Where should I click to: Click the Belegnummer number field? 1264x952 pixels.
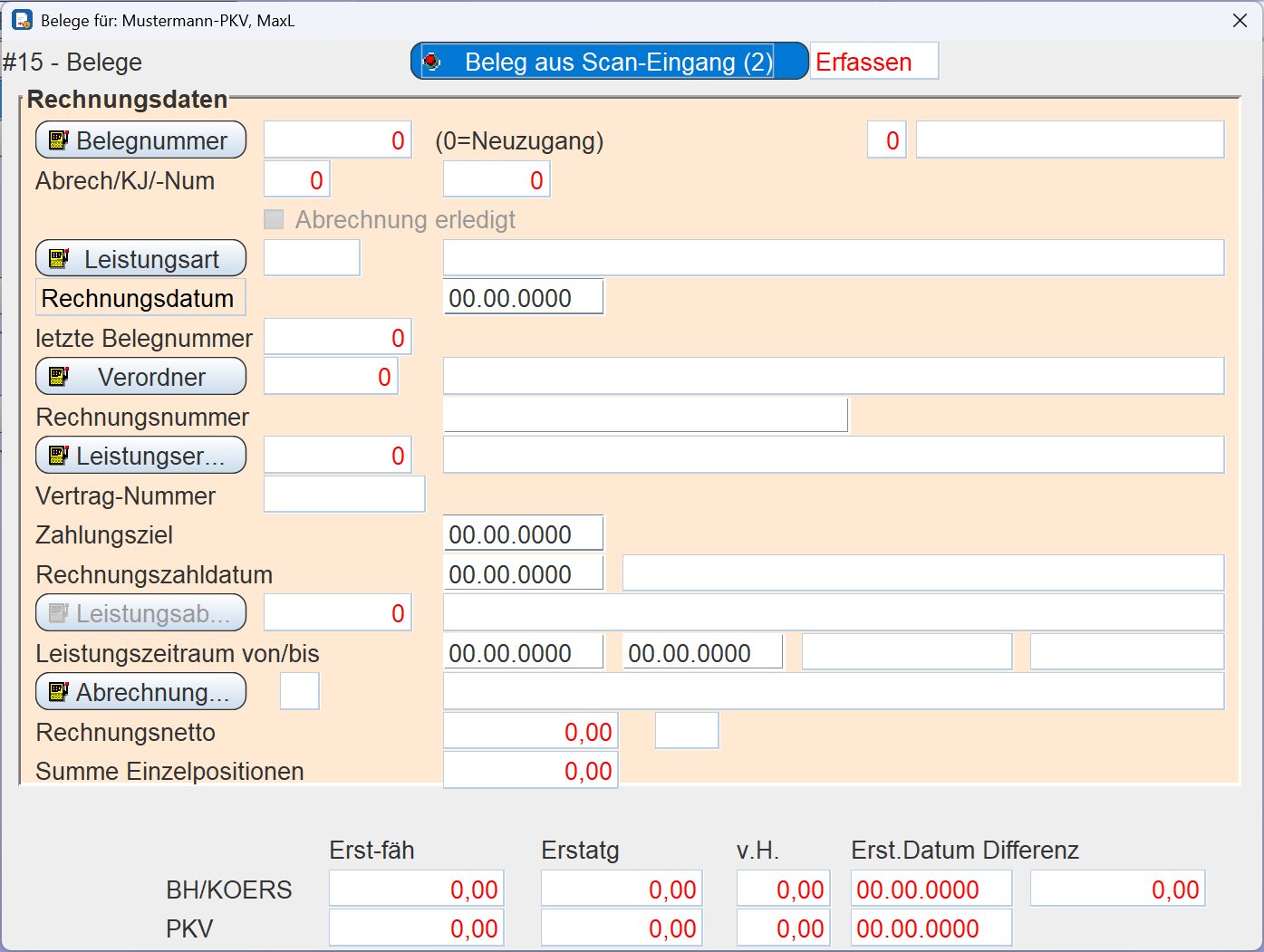[x=337, y=140]
